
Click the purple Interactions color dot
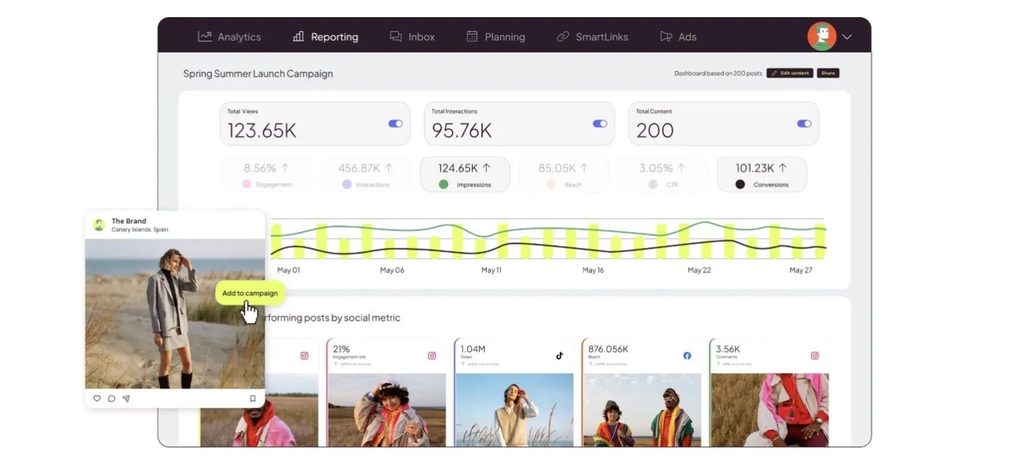tap(347, 185)
